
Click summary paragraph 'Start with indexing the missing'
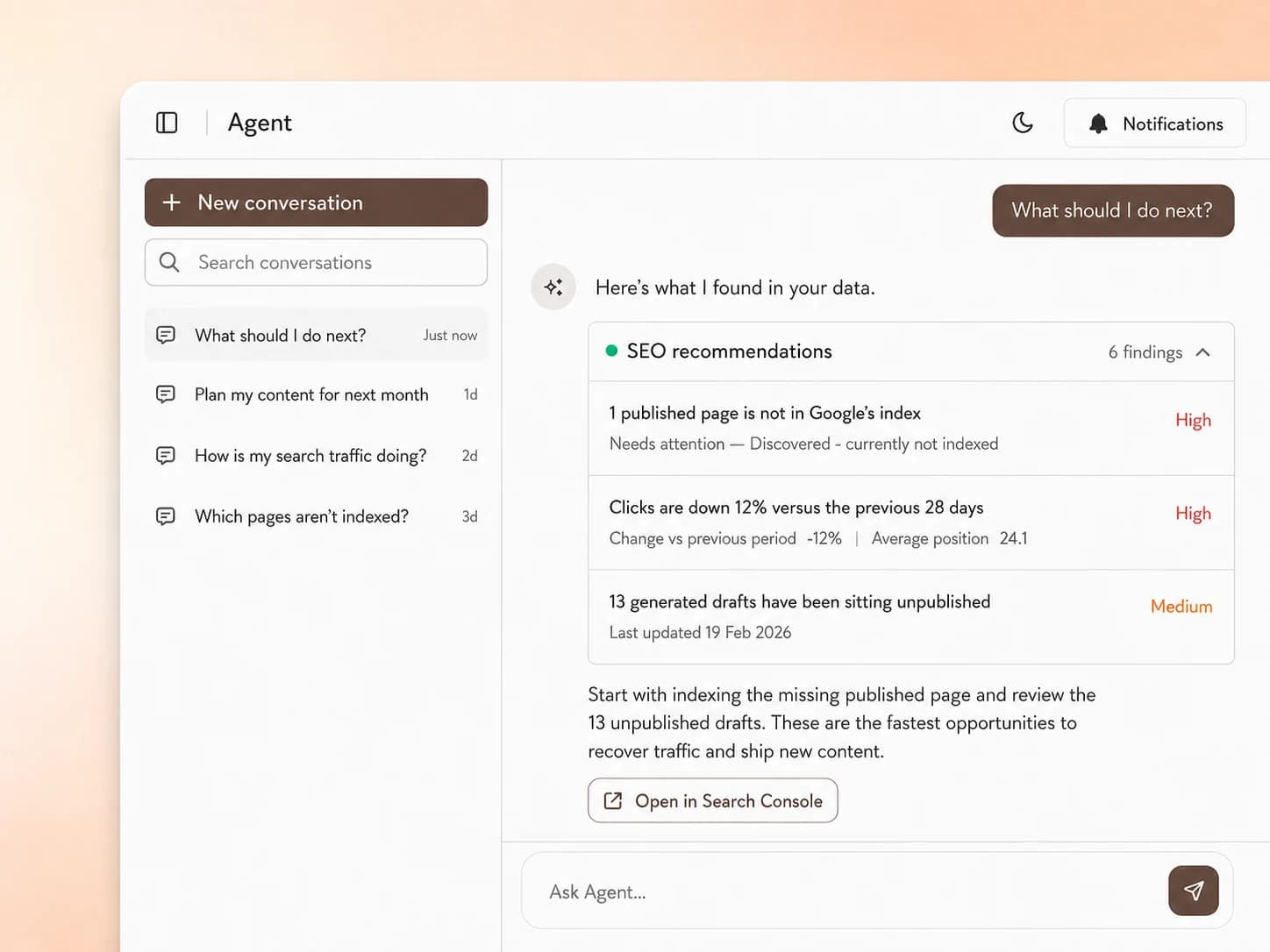(x=842, y=723)
